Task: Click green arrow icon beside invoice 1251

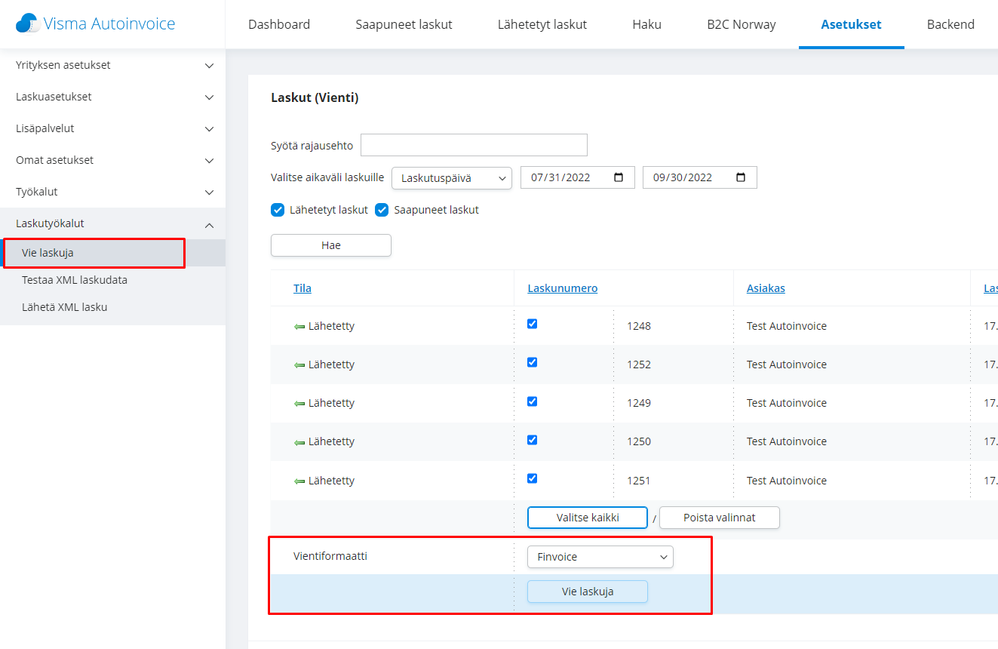Action: [299, 481]
